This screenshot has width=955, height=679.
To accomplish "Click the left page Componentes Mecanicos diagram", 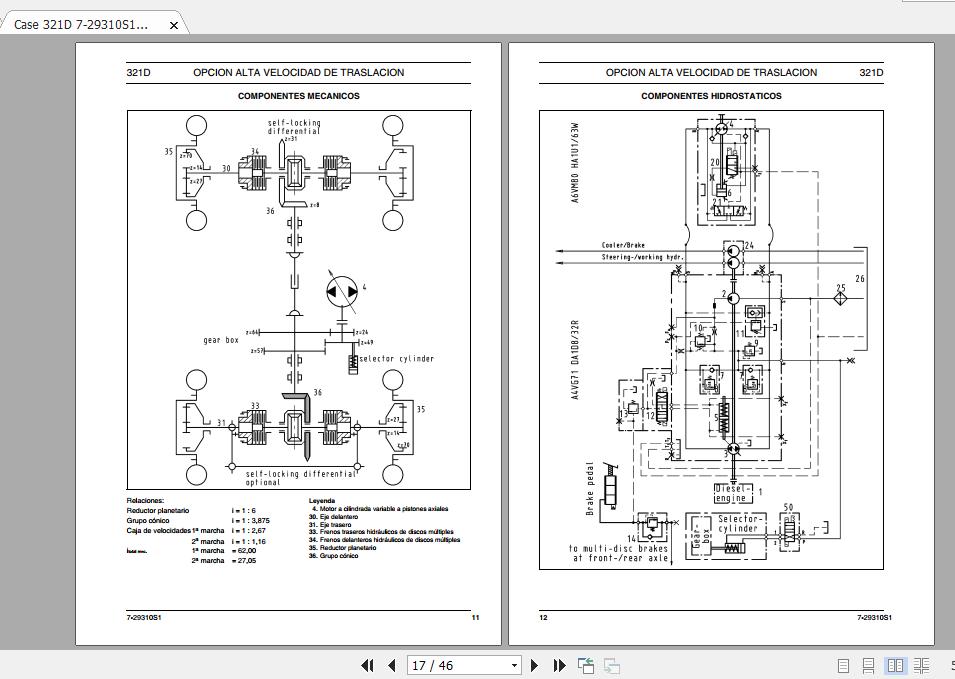I will tap(298, 298).
